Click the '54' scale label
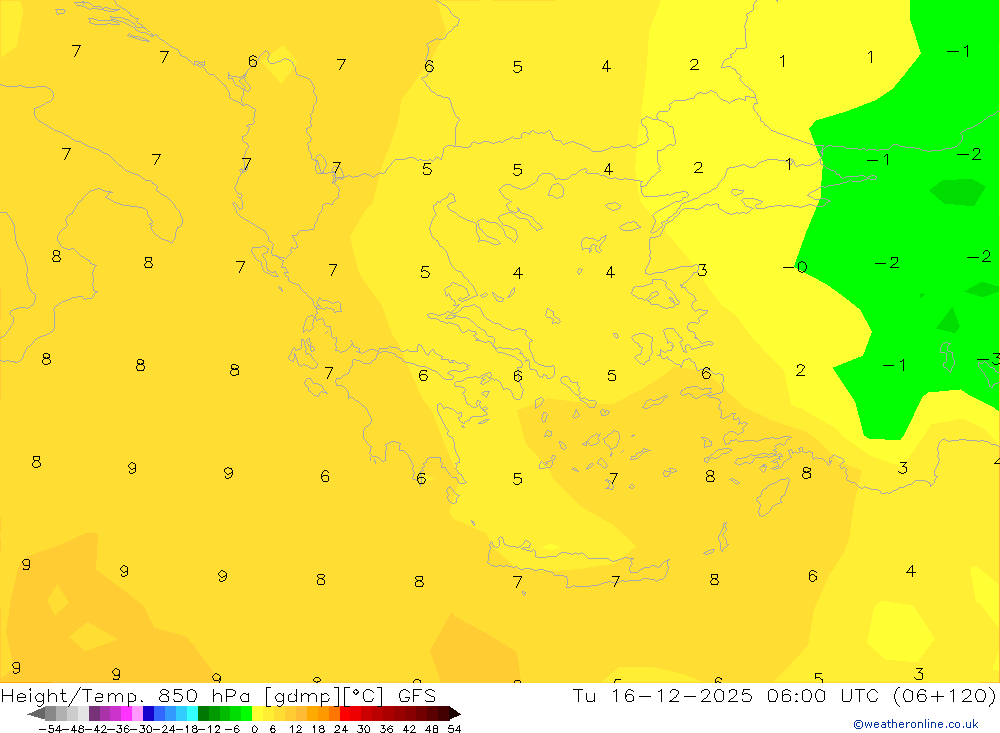 455,729
